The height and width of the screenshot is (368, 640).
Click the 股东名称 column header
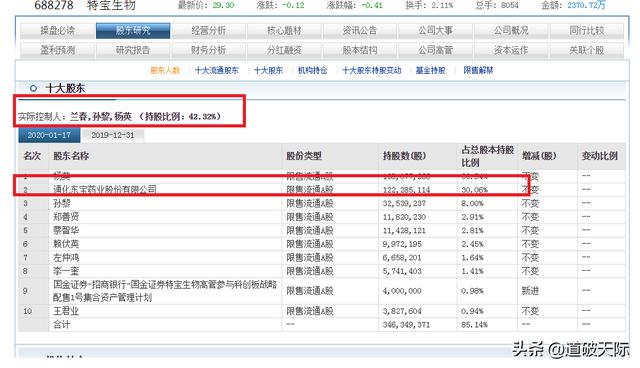[71, 156]
